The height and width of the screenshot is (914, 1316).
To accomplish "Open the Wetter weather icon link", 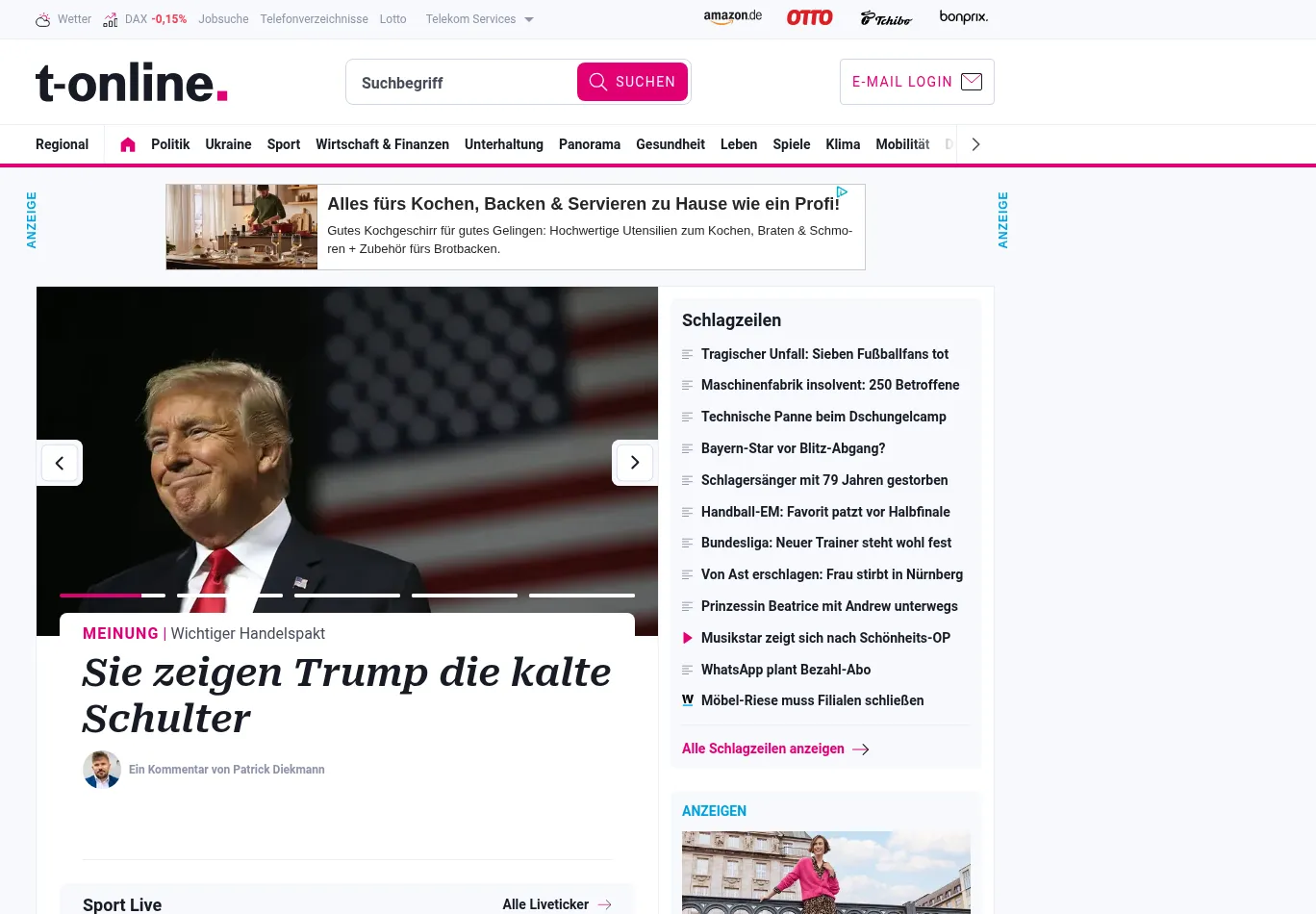I will point(43,19).
